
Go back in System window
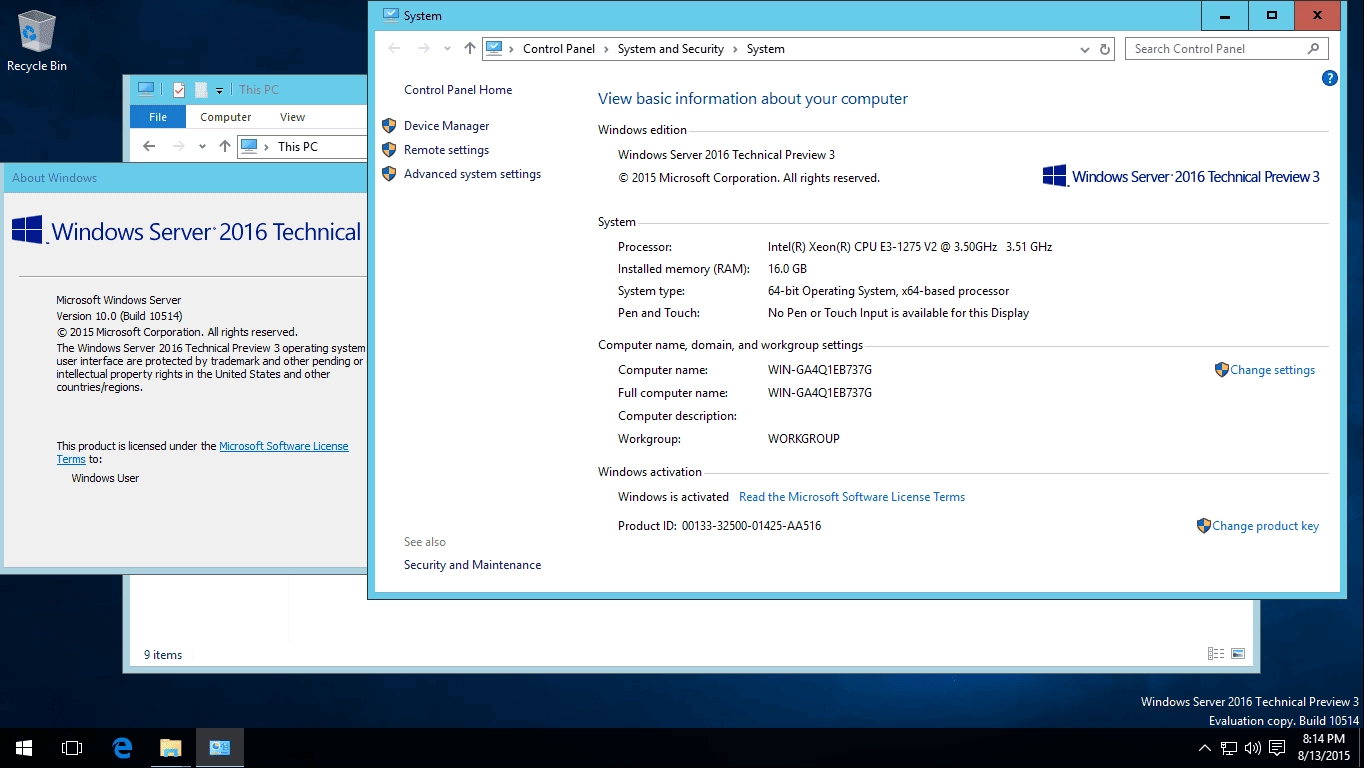(x=394, y=49)
